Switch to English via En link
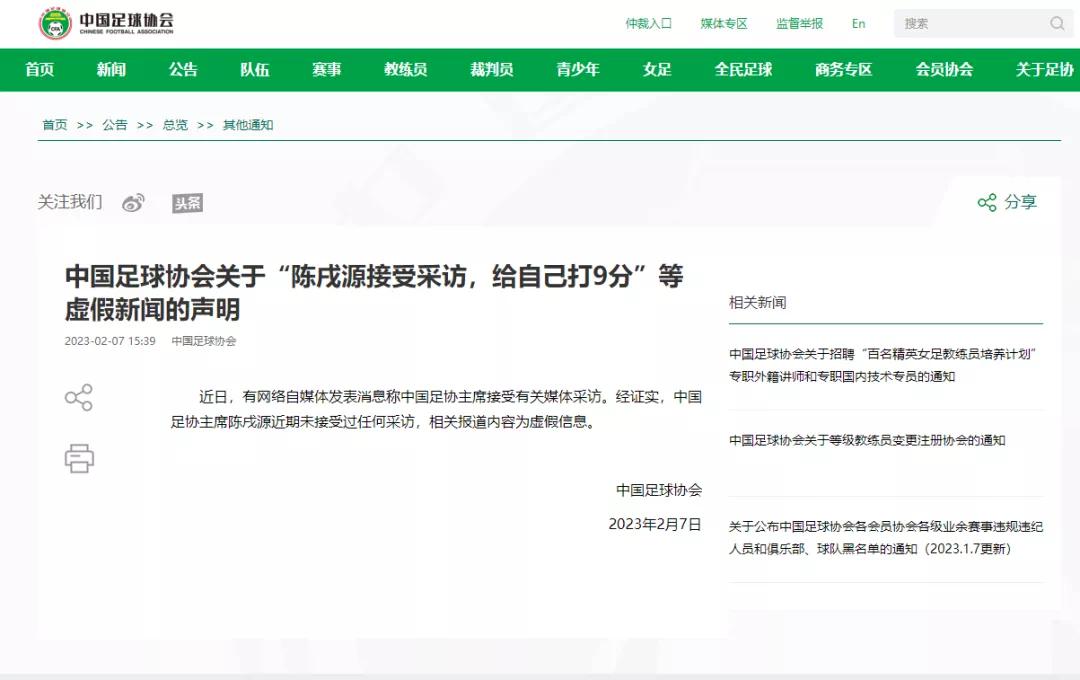This screenshot has width=1080, height=680. click(858, 24)
